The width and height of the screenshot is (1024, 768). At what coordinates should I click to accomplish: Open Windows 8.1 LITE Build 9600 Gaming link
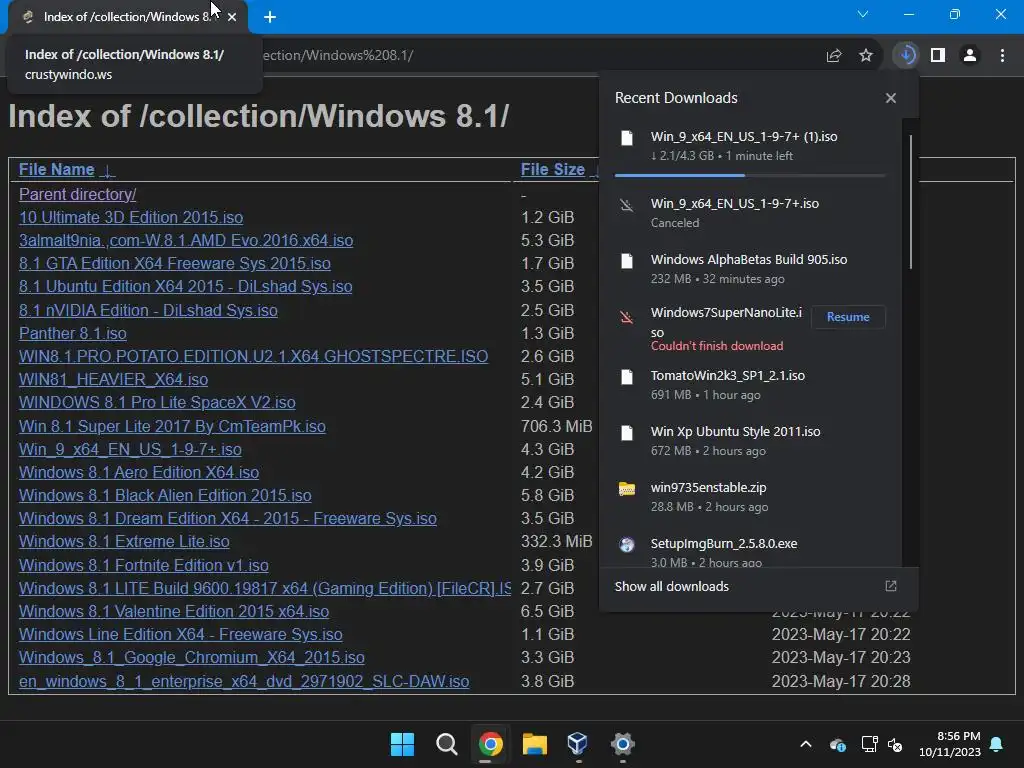point(265,588)
